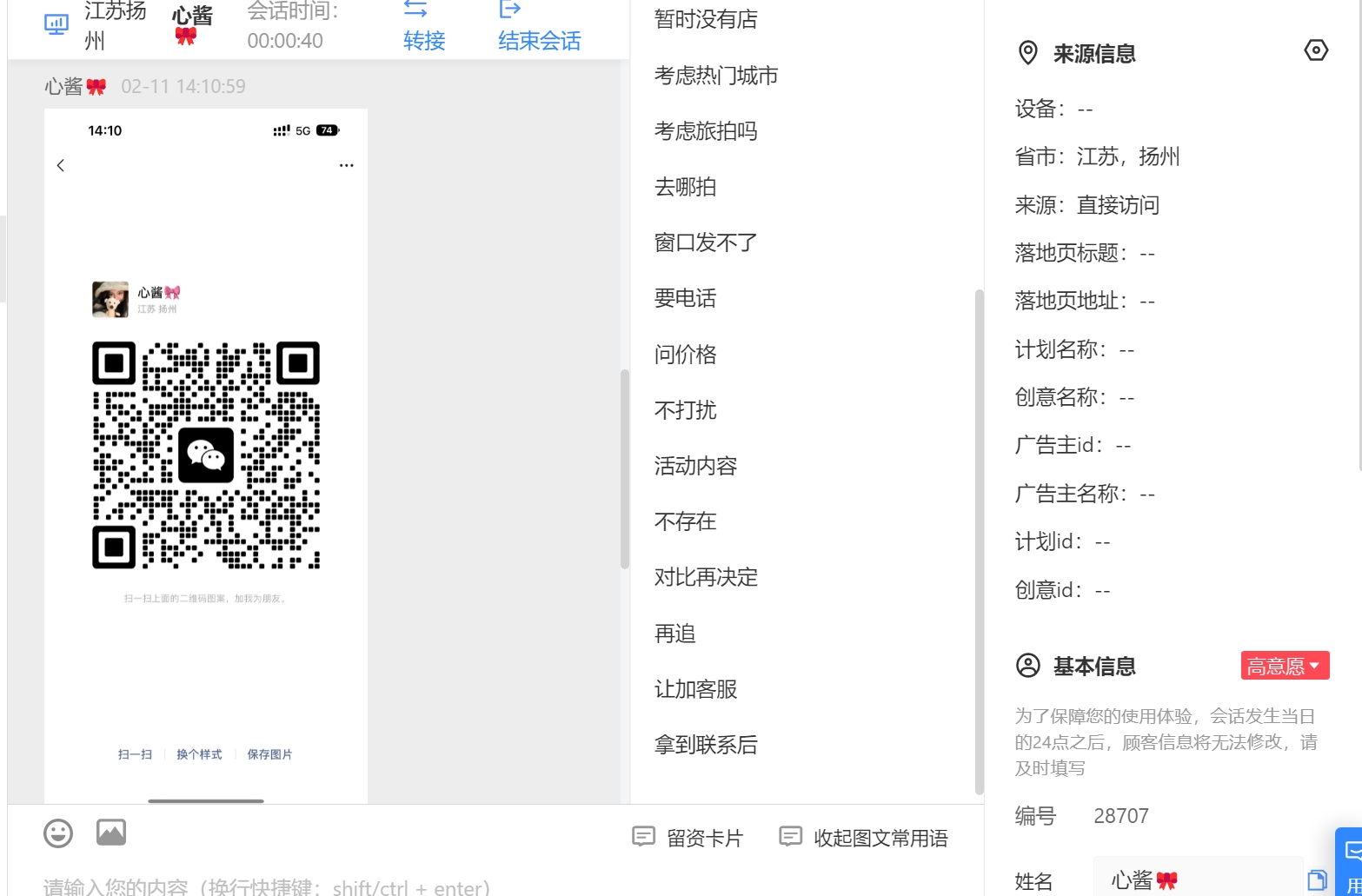Choose the 再追 quick phrase
Screen dimensions: 1362x896
[x=674, y=634]
